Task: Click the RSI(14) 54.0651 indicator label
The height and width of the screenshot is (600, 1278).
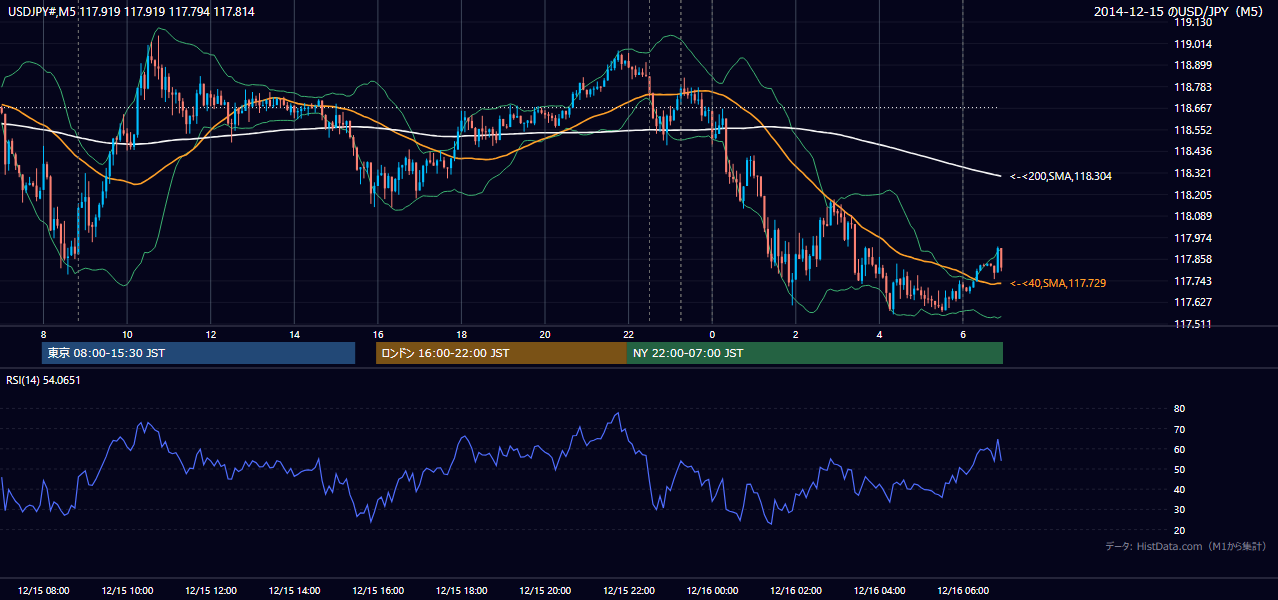Action: pos(43,380)
